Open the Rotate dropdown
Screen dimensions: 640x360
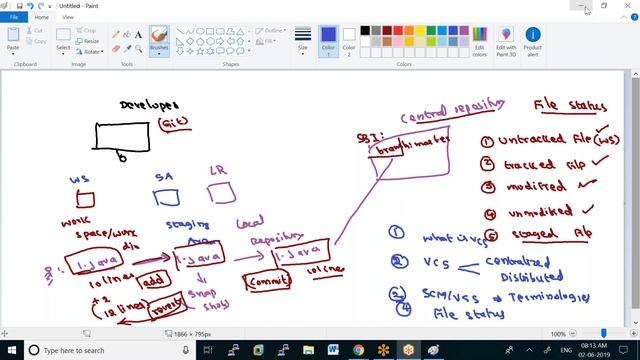[89, 52]
